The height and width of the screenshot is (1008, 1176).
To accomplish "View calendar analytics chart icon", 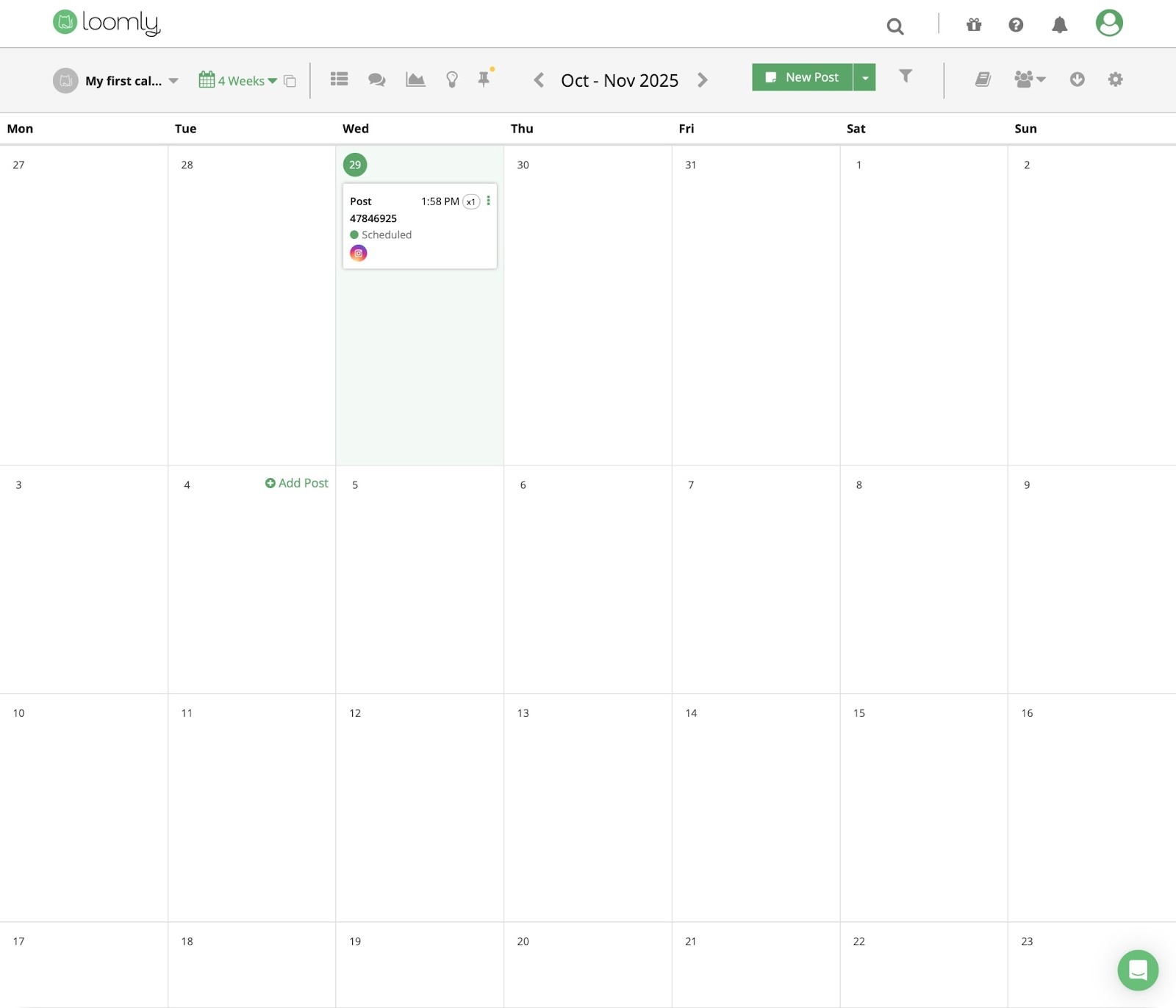I will click(x=415, y=79).
